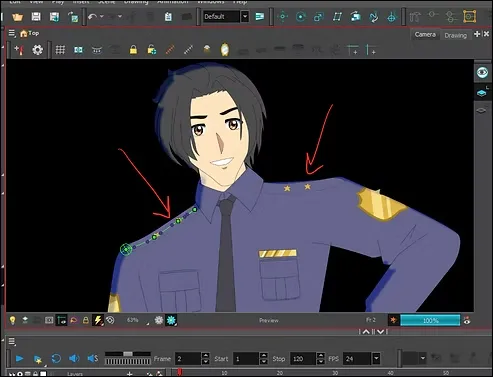Toggle the small lock icon in bottom bar
Viewport: 493px width, 377px height.
pos(86,320)
